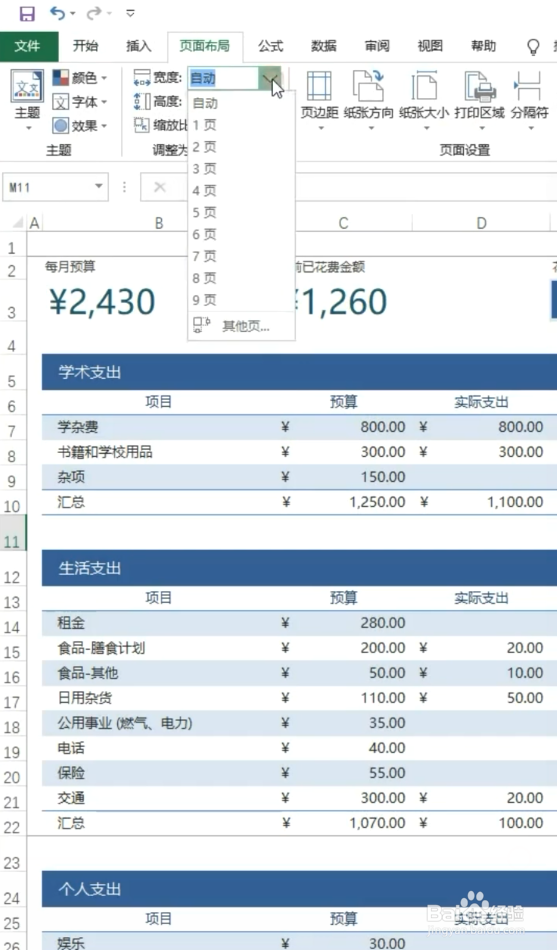Image resolution: width=557 pixels, height=950 pixels.
Task: Switch to the 公式 tab
Action: coord(270,46)
